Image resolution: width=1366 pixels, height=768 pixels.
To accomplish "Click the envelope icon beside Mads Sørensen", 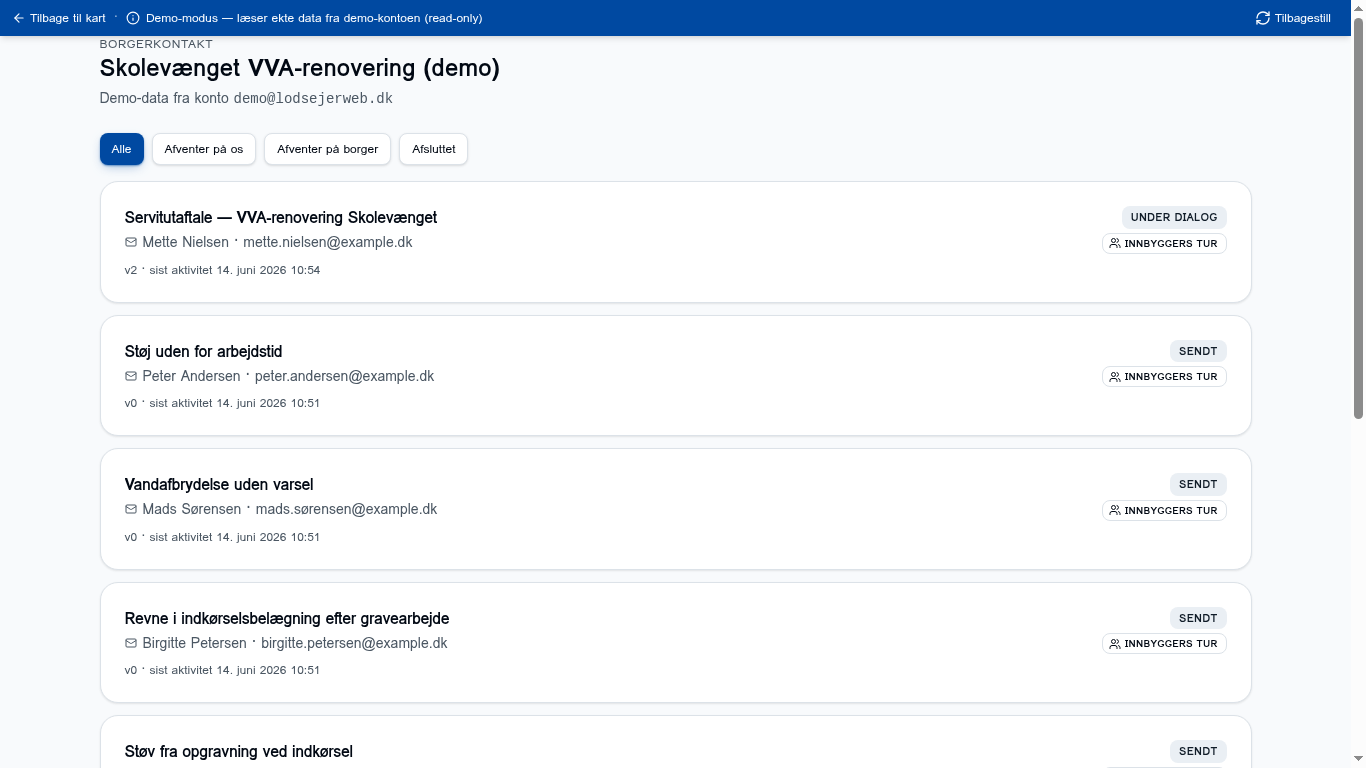I will click(x=131, y=509).
